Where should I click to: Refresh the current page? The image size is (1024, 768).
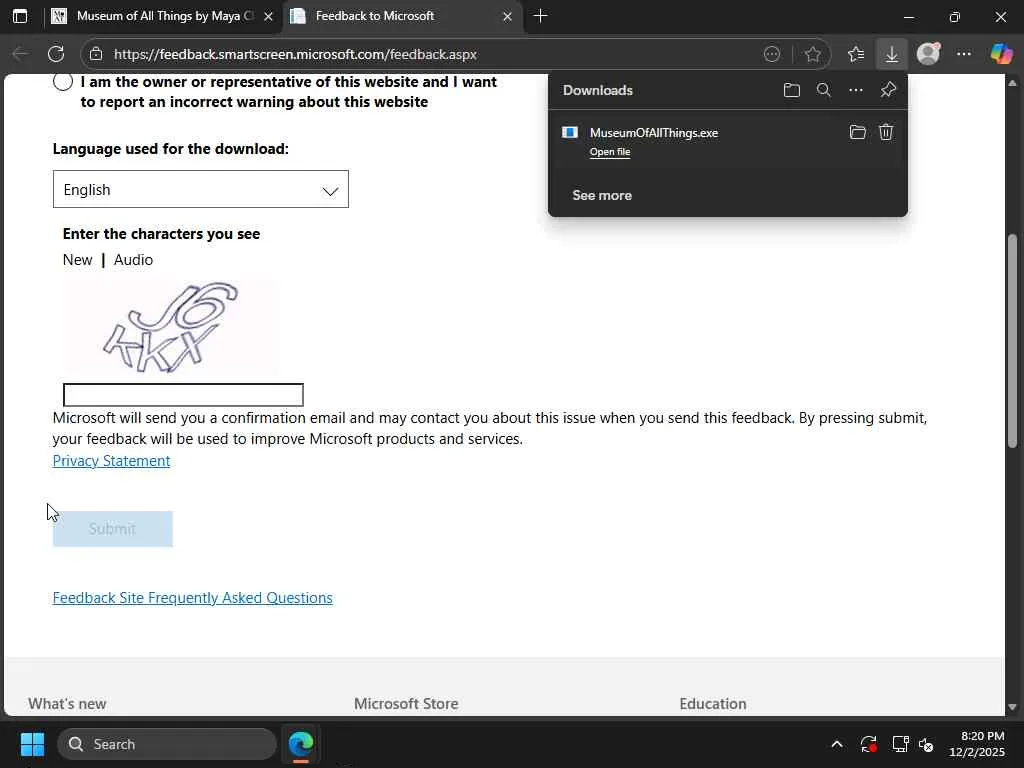56,54
